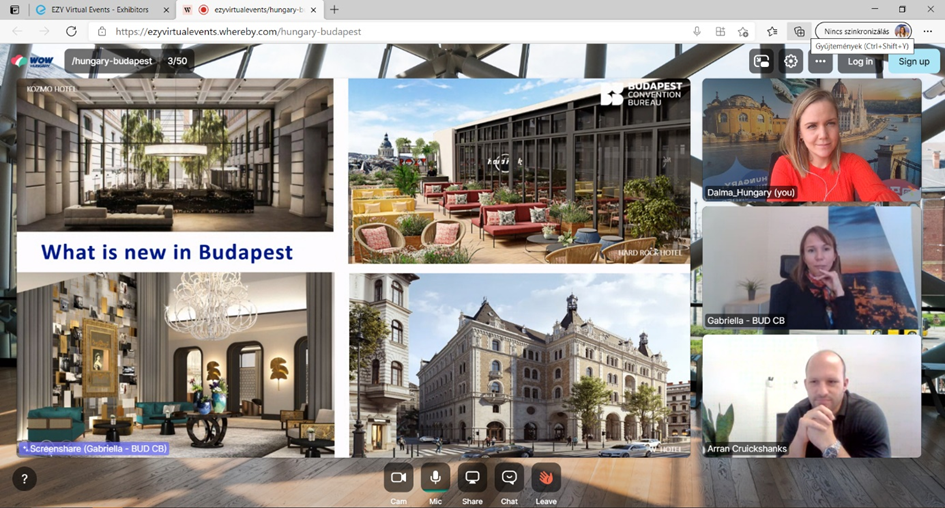945x508 pixels.
Task: Open browser Collections button
Action: click(x=799, y=31)
